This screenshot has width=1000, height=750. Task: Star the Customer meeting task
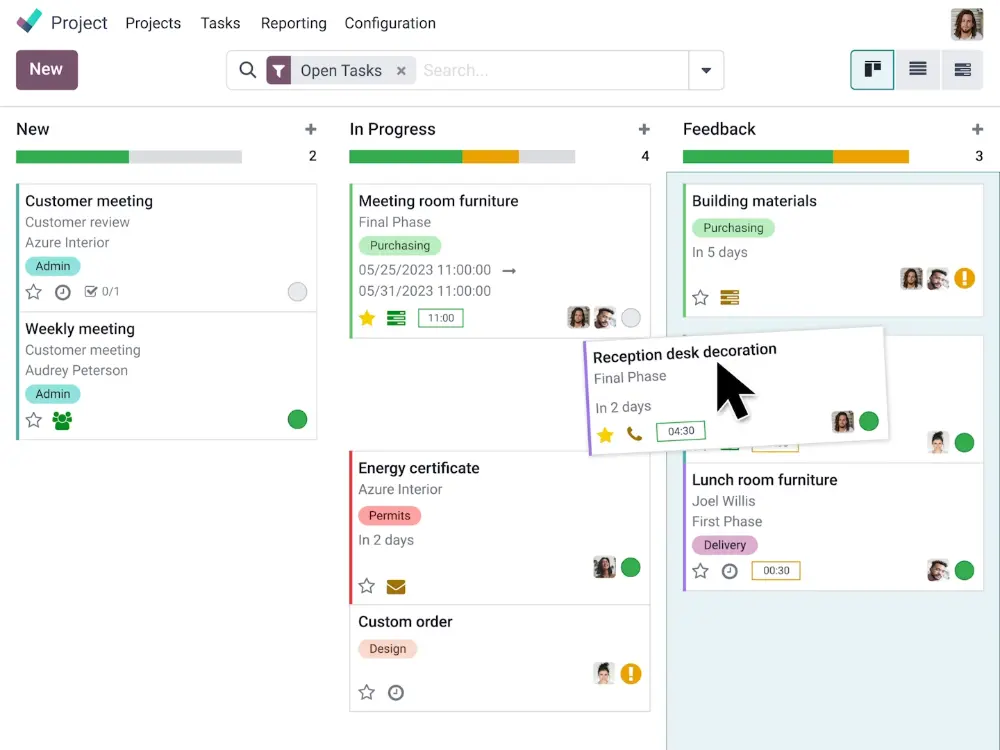click(x=34, y=292)
